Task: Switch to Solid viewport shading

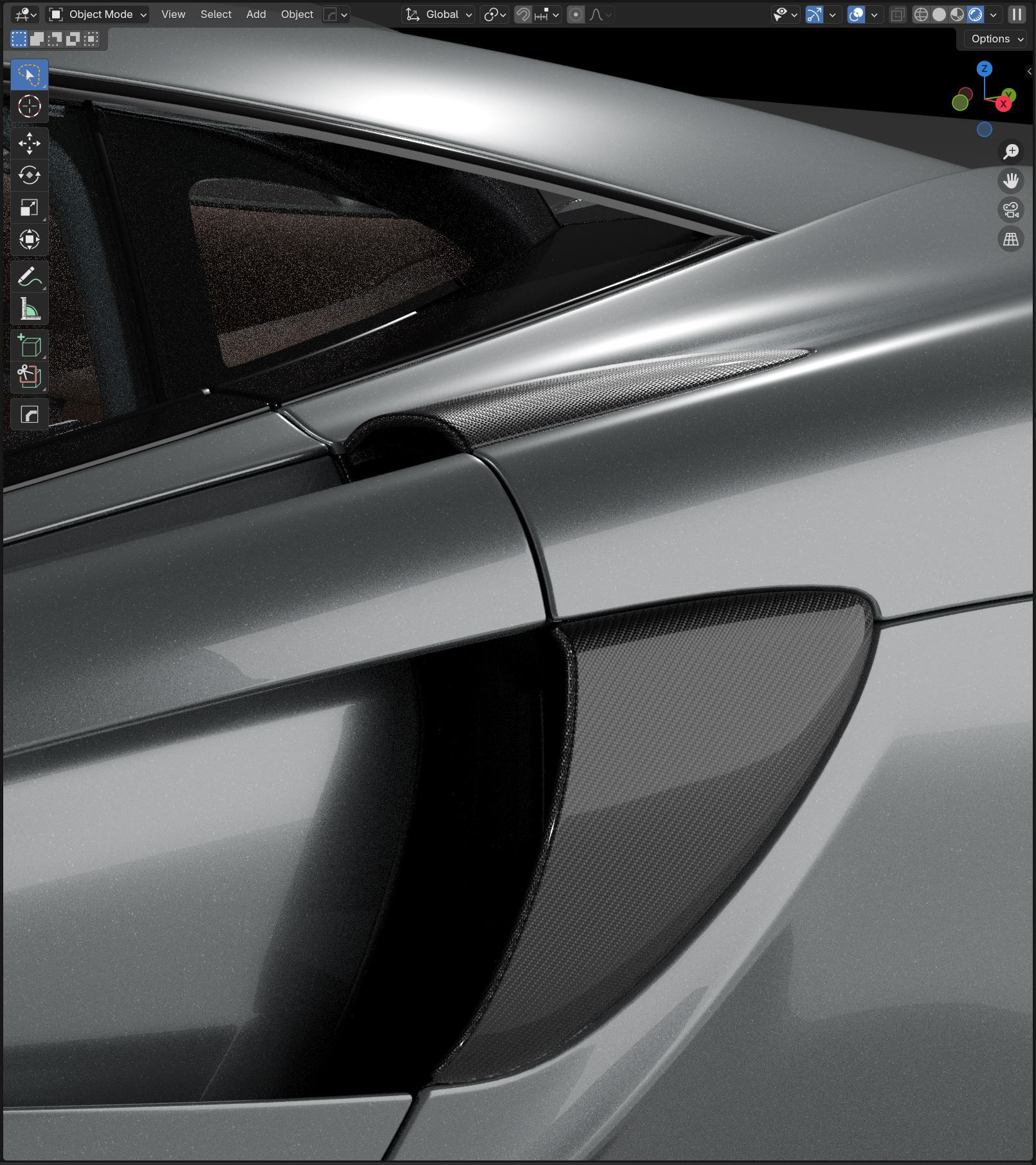Action: 939,14
